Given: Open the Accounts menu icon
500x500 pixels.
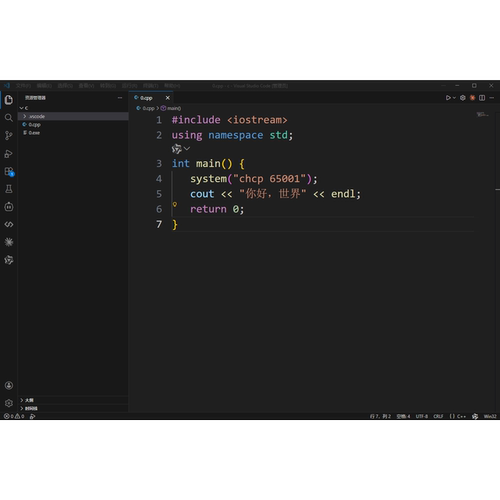Looking at the screenshot, I should tap(9, 385).
